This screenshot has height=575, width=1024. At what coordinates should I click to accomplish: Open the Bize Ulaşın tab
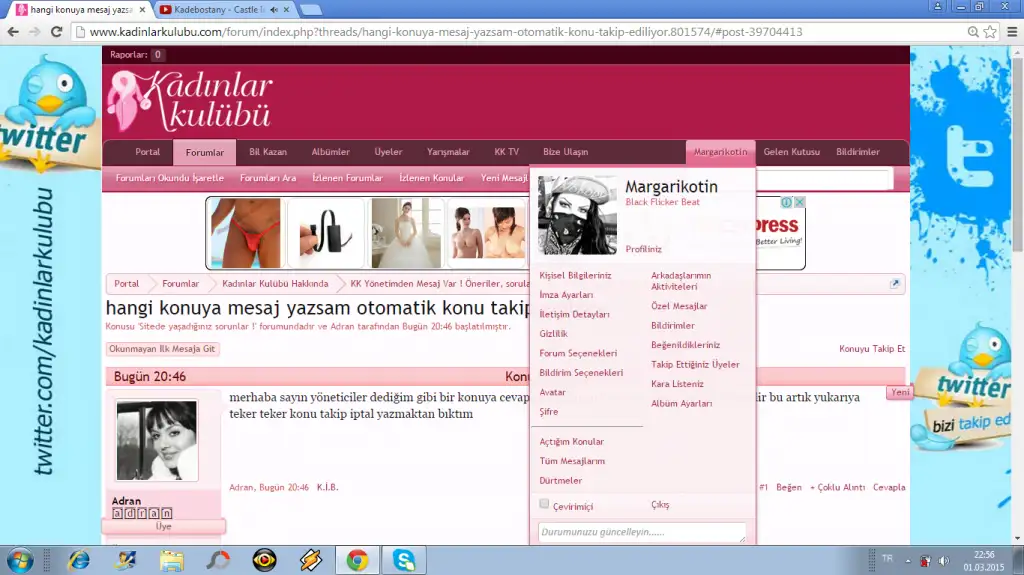pos(566,152)
